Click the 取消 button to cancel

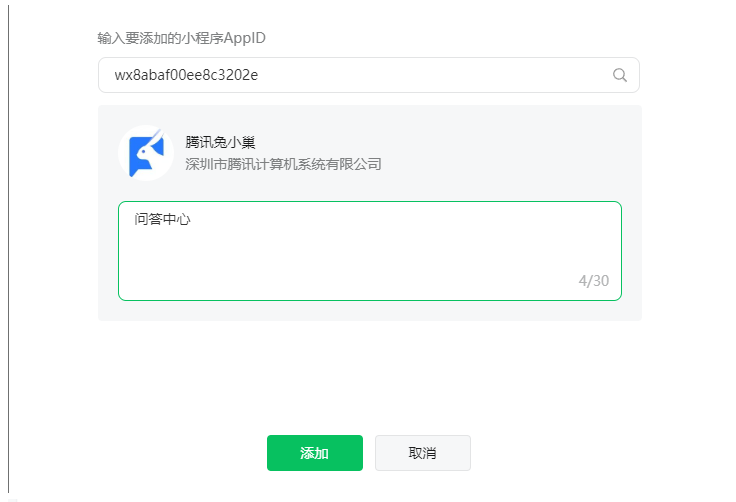(422, 453)
